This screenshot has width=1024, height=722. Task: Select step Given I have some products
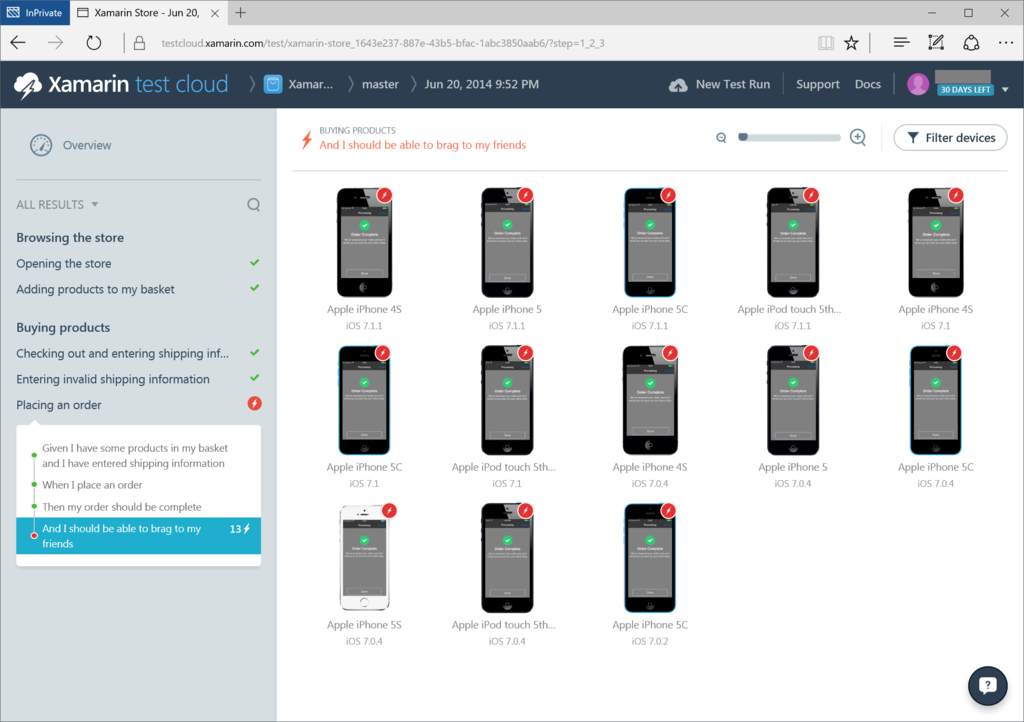click(135, 456)
